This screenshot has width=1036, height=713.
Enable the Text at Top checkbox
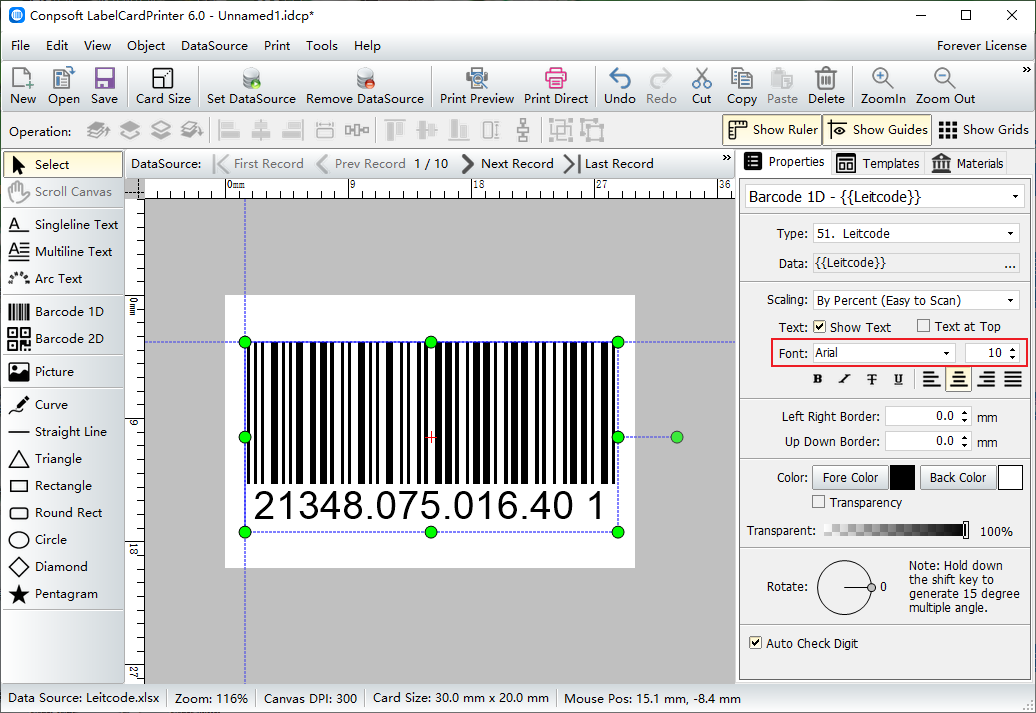pyautogui.click(x=924, y=326)
